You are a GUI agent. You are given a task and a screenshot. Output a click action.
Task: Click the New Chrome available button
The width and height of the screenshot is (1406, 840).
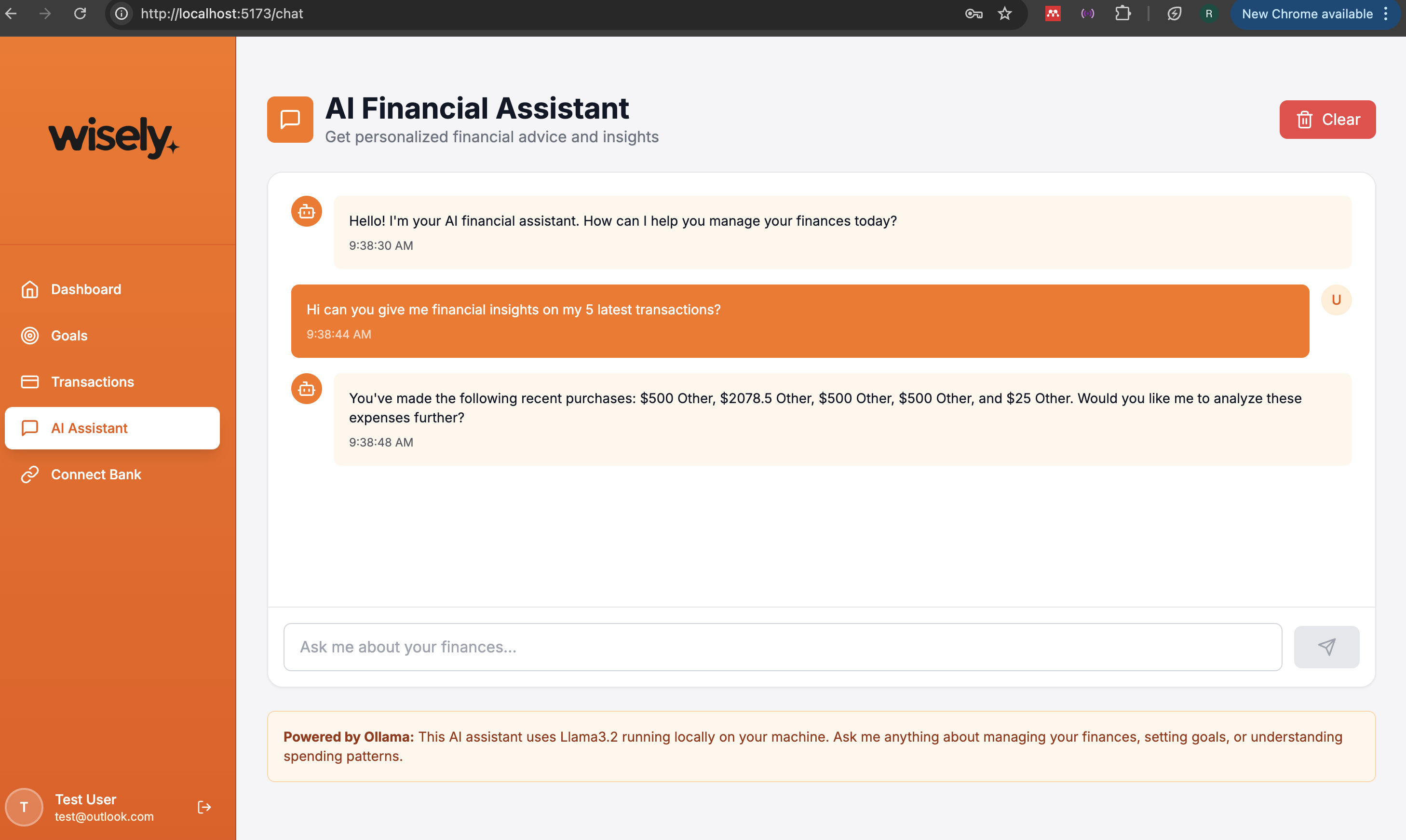[1307, 14]
